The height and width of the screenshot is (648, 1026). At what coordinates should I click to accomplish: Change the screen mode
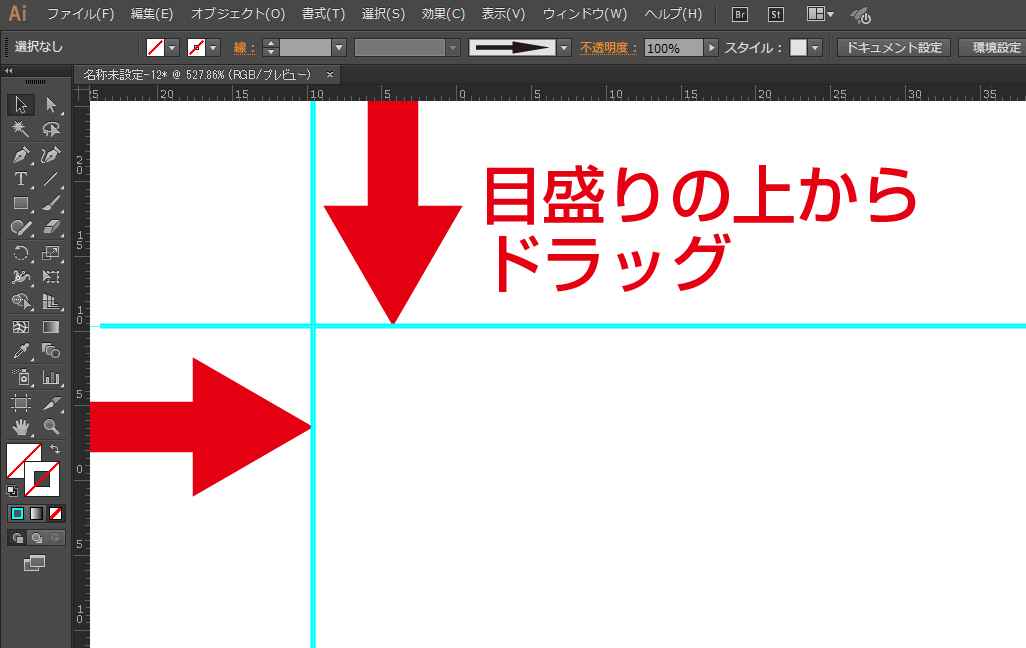coord(34,563)
